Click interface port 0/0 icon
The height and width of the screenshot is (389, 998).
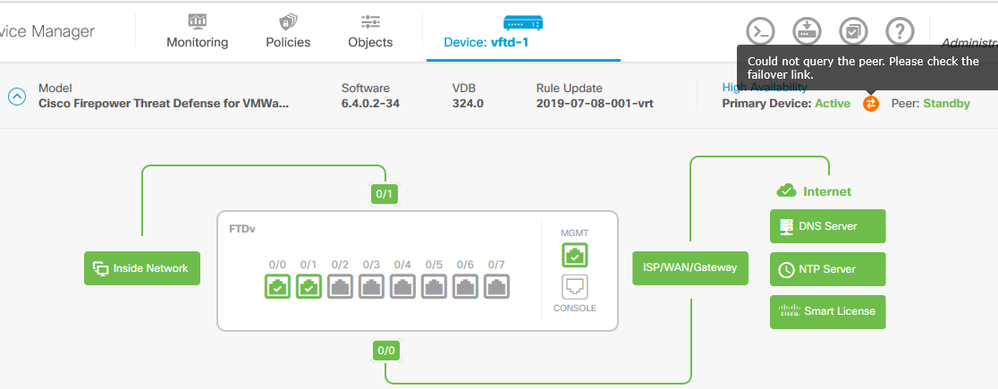pos(278,286)
